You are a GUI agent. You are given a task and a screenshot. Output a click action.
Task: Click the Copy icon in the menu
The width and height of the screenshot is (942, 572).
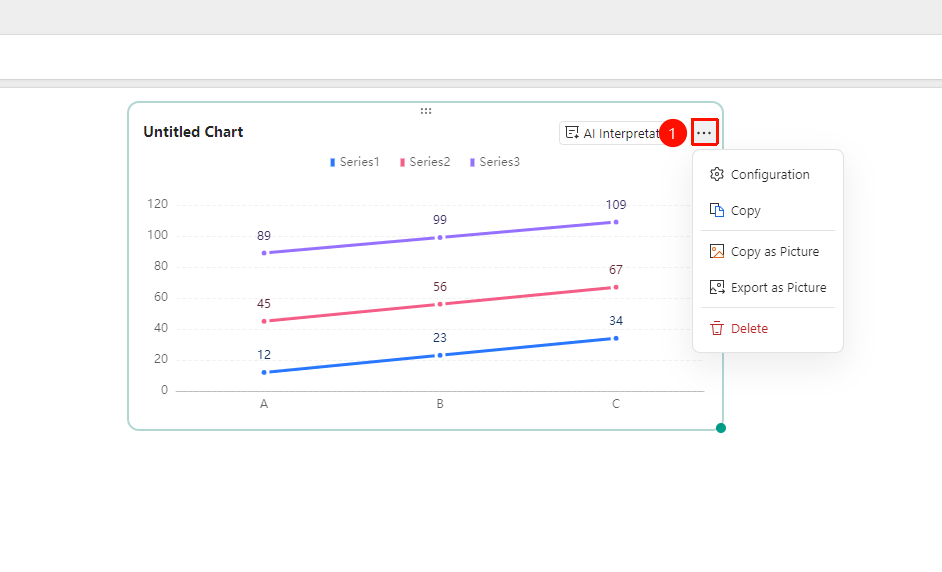(x=717, y=210)
